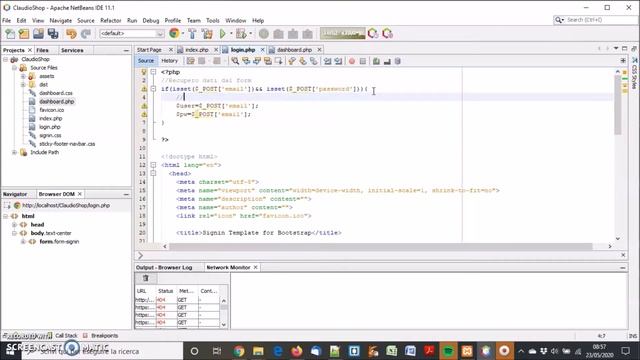Click the Undo toolbar icon
This screenshot has width=640, height=360.
[x=71, y=33]
